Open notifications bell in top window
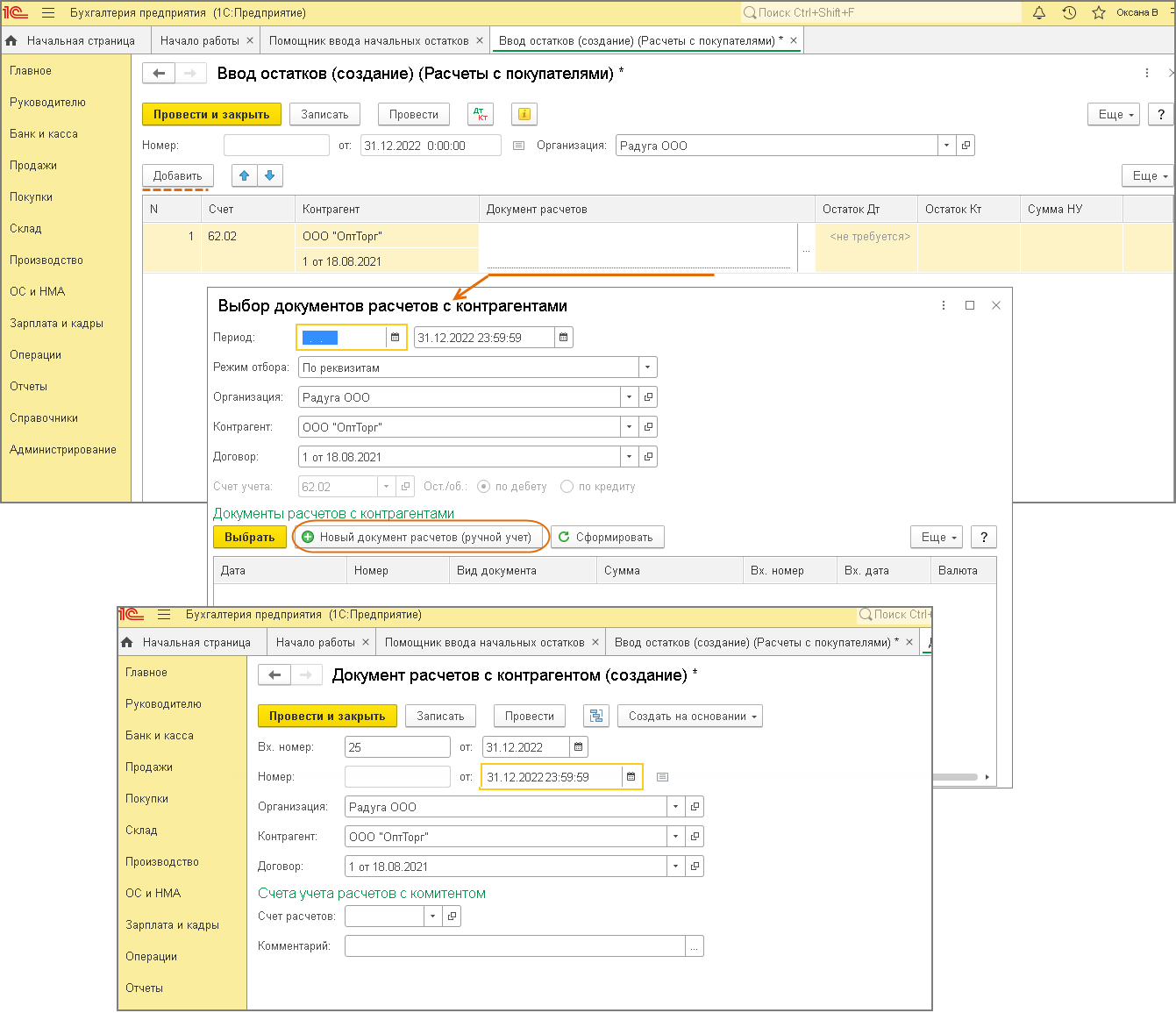The width and height of the screenshot is (1176, 1013). point(1039,12)
